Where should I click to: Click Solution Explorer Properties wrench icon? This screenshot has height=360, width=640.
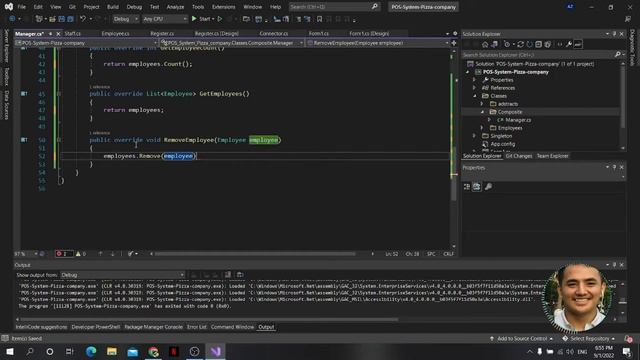point(569,44)
